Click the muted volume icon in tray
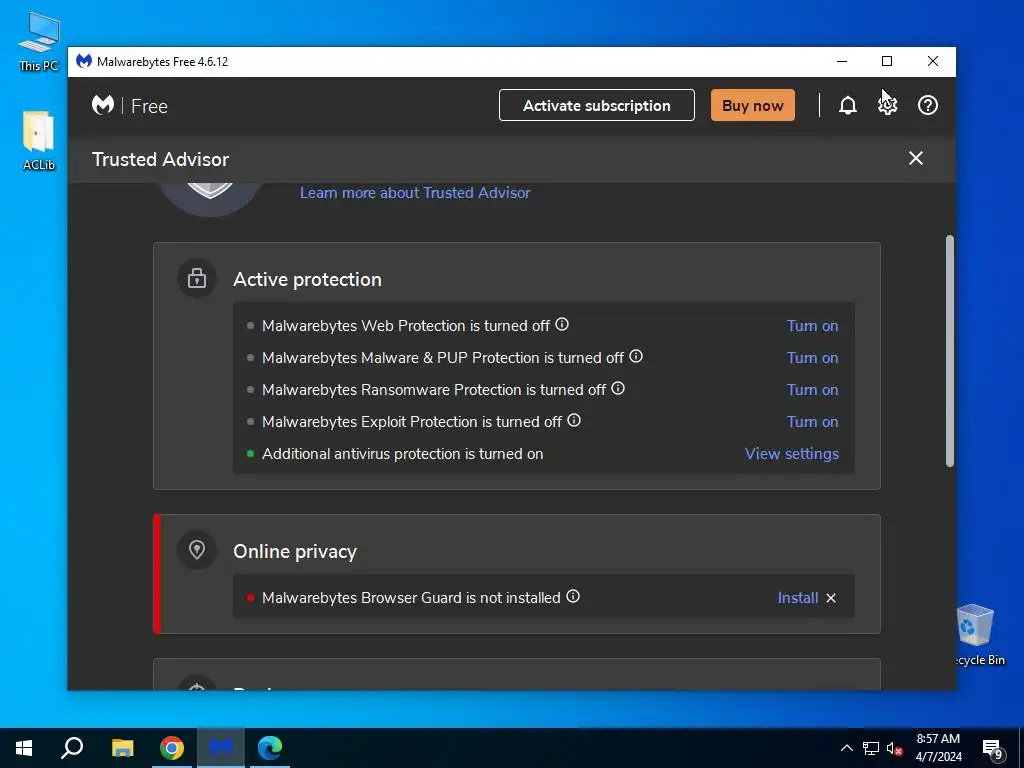The width and height of the screenshot is (1024, 768). coord(895,748)
